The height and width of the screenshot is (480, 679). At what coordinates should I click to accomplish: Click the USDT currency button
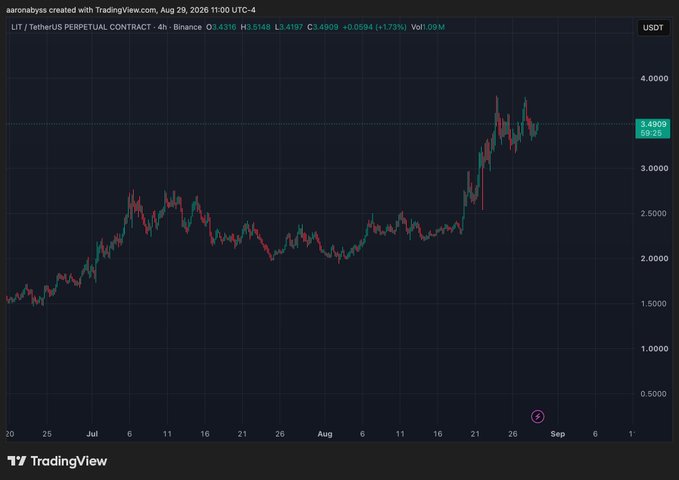tap(653, 28)
